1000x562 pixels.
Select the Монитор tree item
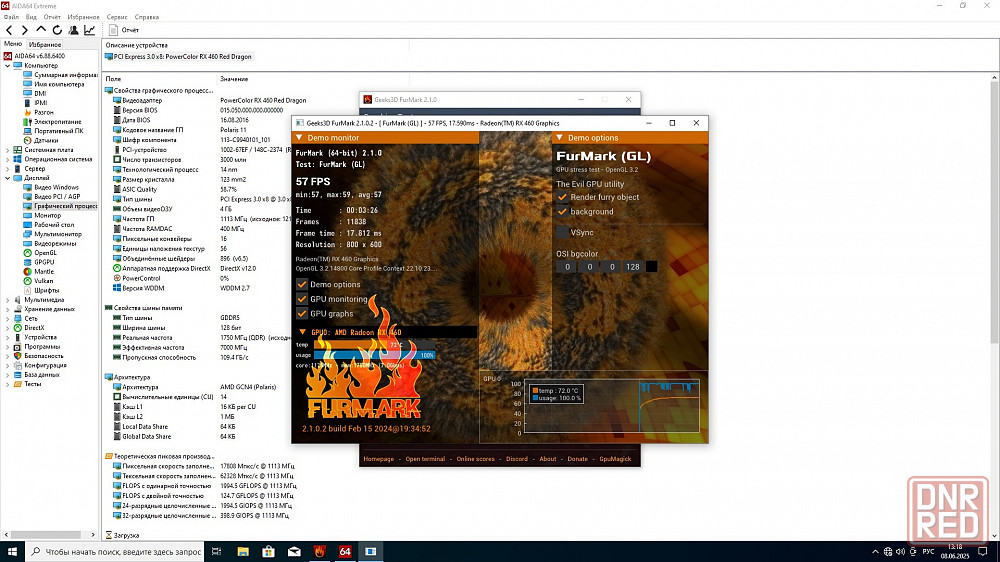coord(42,216)
